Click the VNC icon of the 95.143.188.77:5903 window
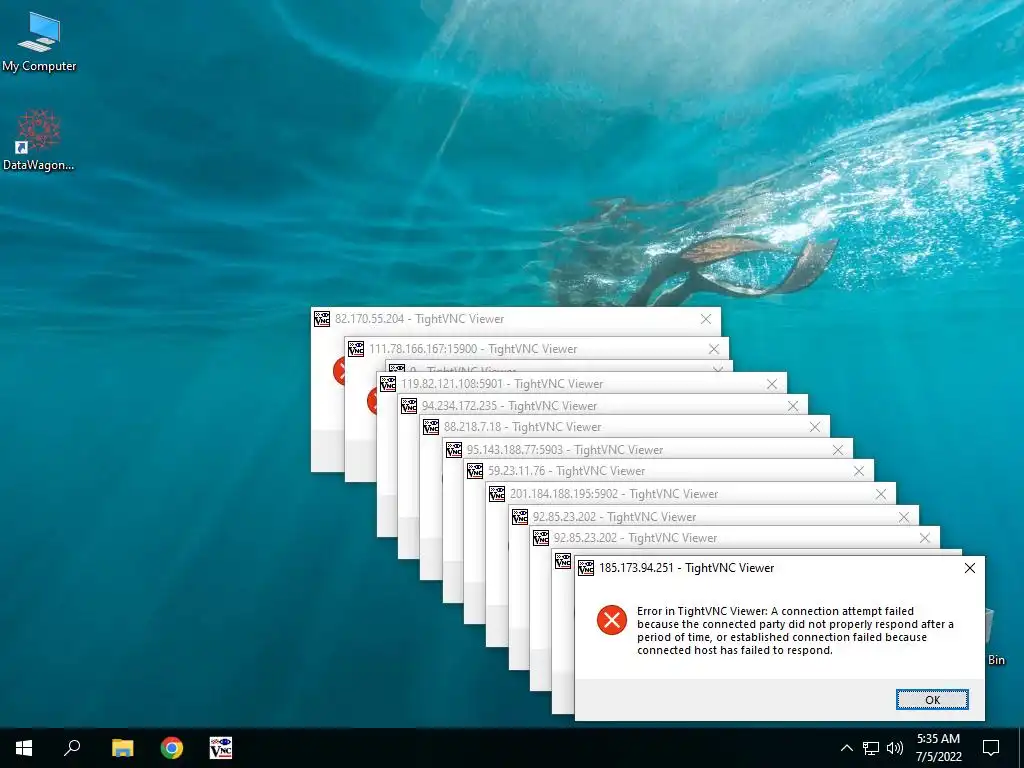1024x768 pixels. tap(454, 449)
